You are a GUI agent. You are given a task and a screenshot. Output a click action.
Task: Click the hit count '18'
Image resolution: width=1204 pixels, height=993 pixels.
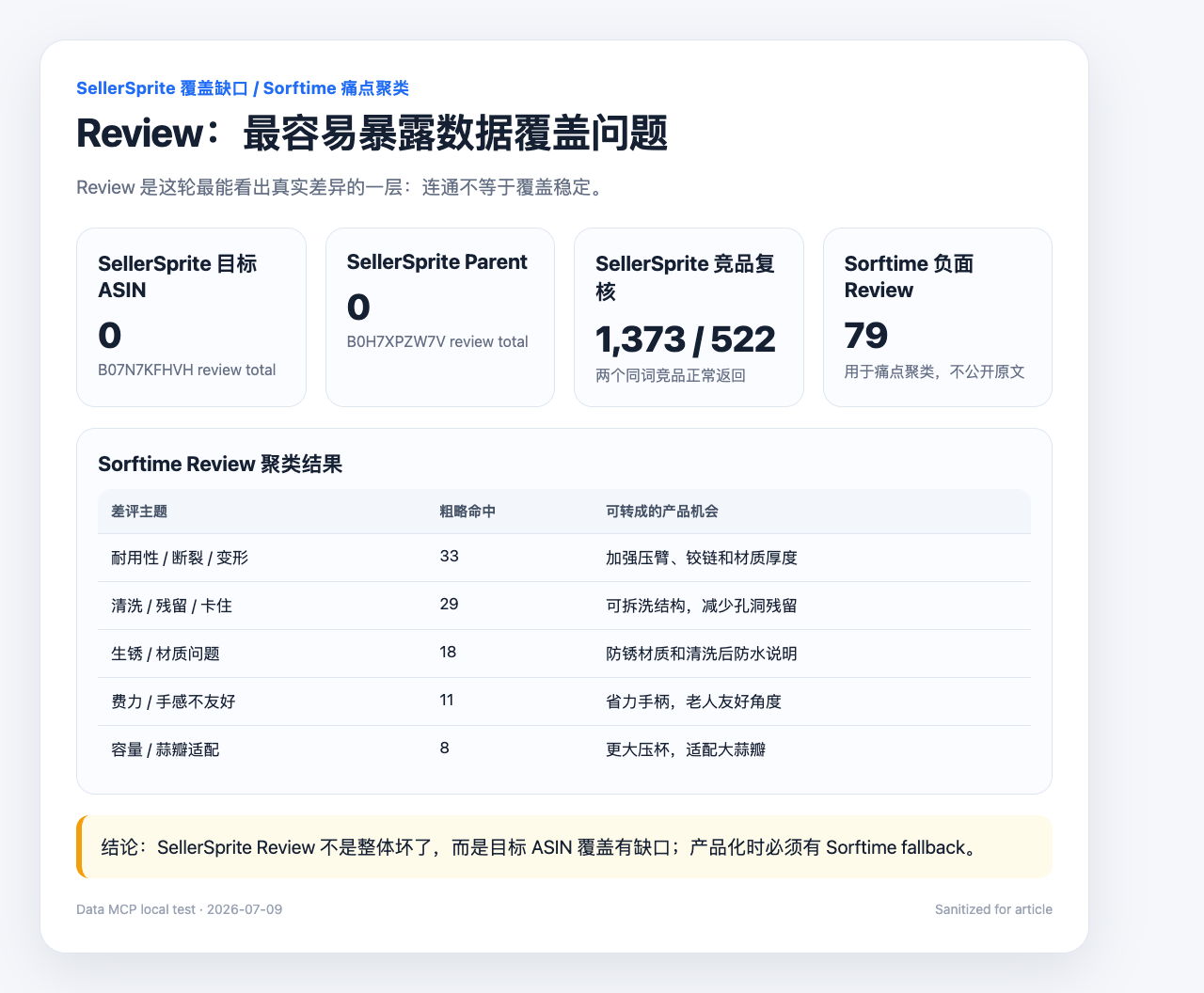tap(448, 652)
